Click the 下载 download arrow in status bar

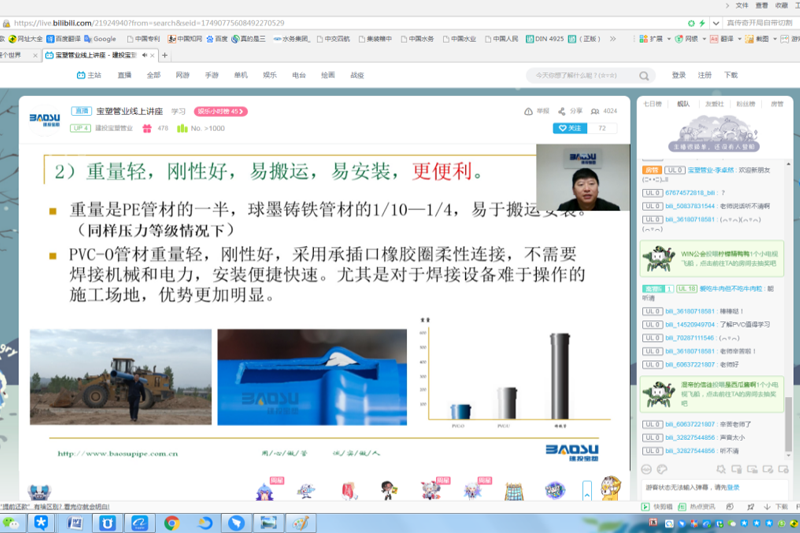(x=767, y=507)
